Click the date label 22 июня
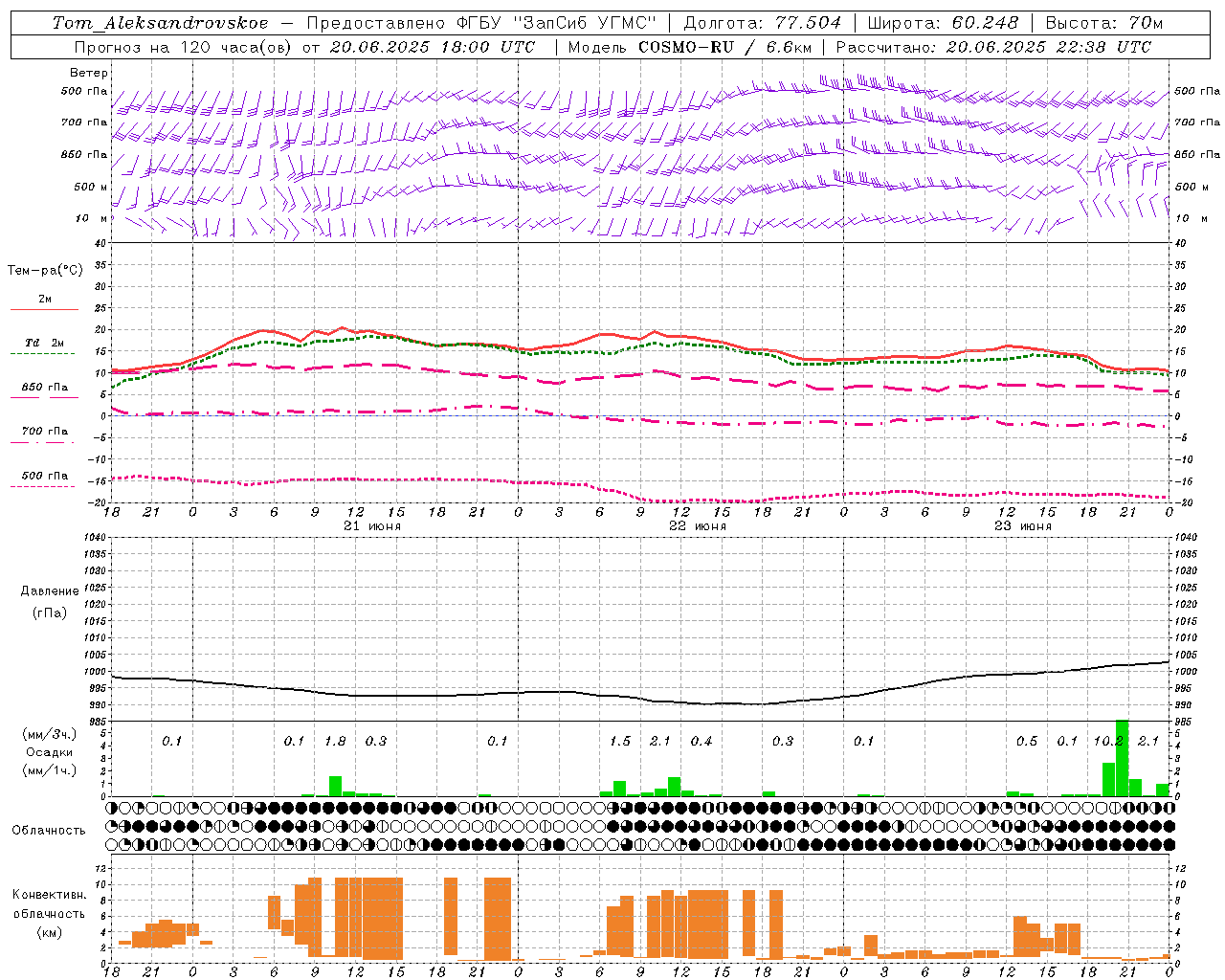 [698, 526]
